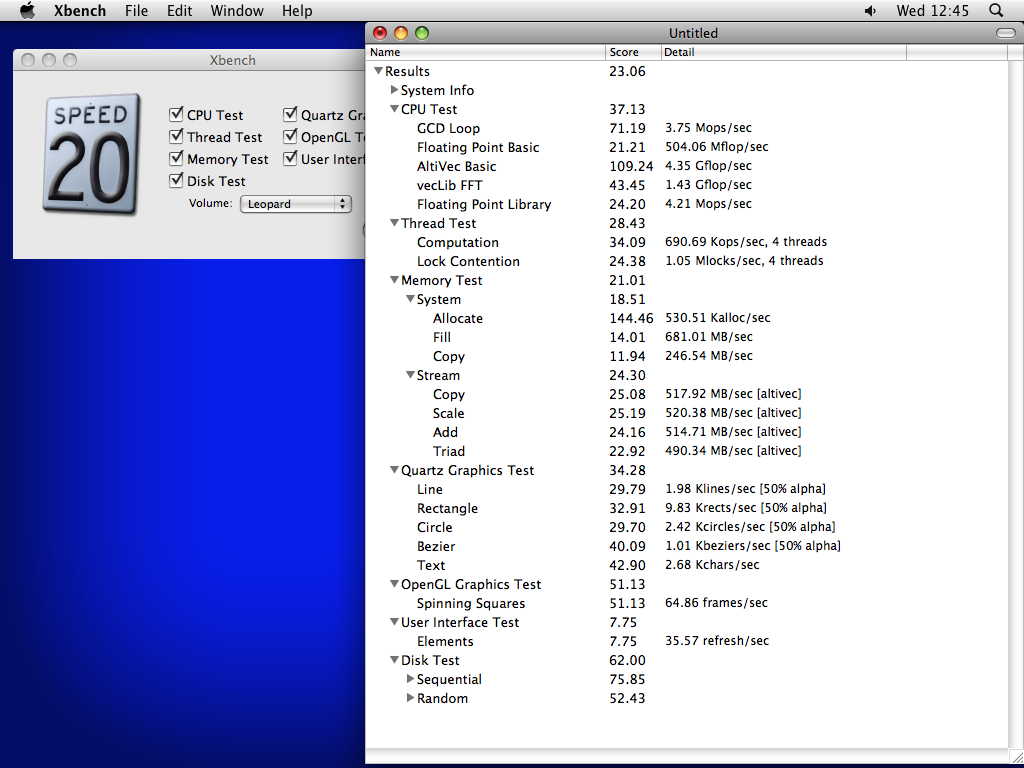
Task: Toggle the Quartz Graphics Test checkbox
Action: [x=290, y=114]
